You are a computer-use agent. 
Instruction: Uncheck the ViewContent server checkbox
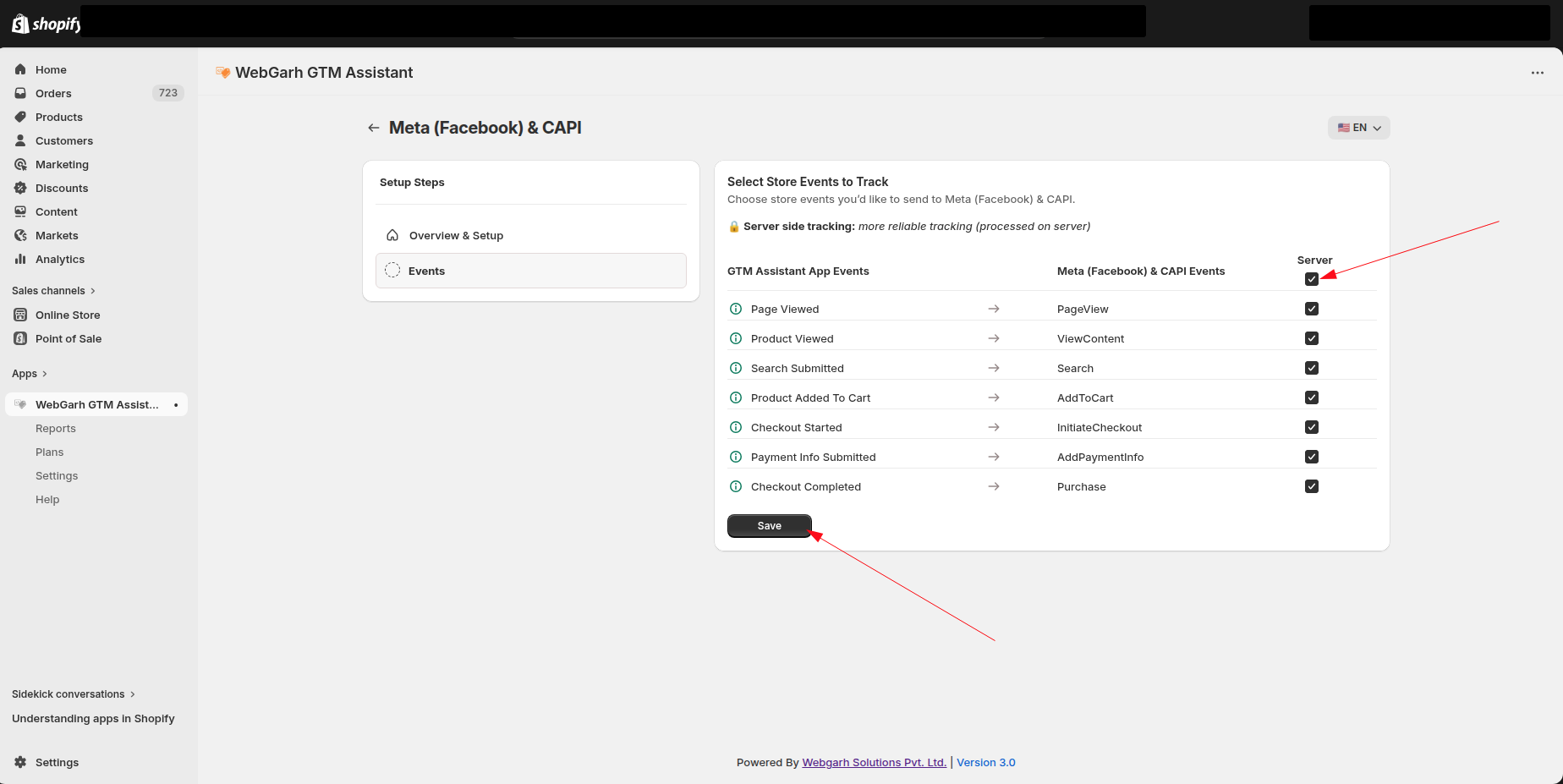pos(1312,338)
